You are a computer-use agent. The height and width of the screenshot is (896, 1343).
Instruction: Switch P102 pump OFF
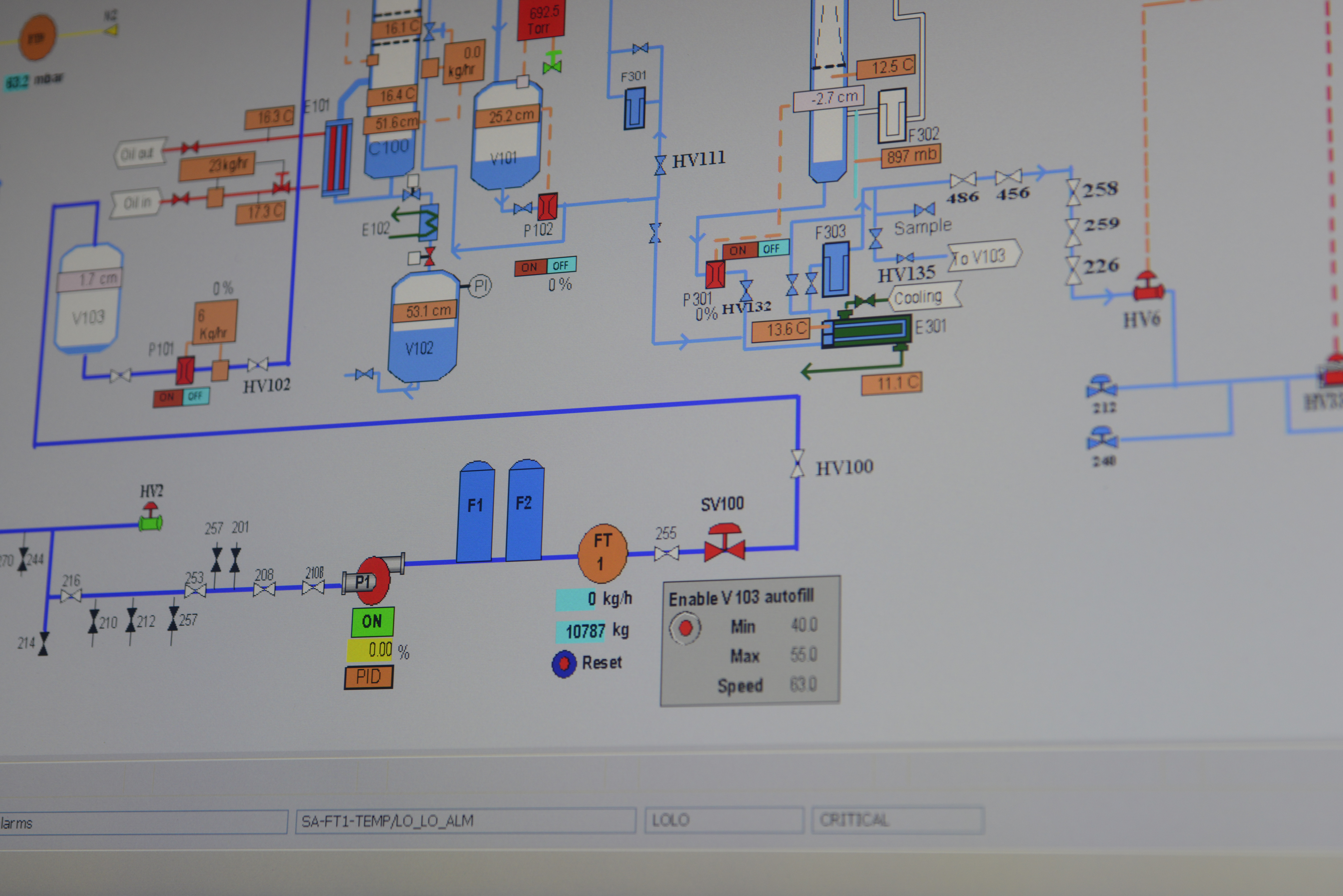[561, 265]
